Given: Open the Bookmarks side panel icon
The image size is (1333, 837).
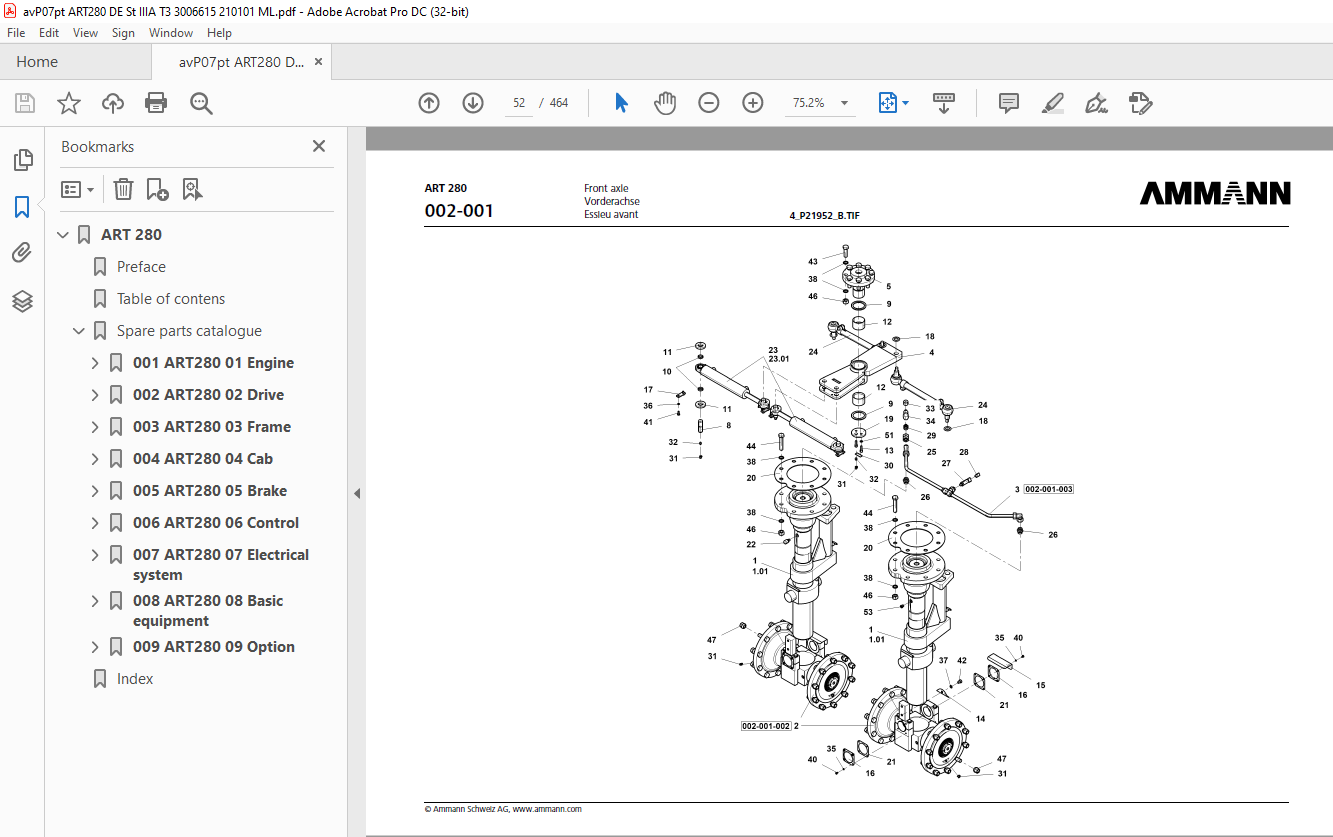Looking at the screenshot, I should (22, 207).
